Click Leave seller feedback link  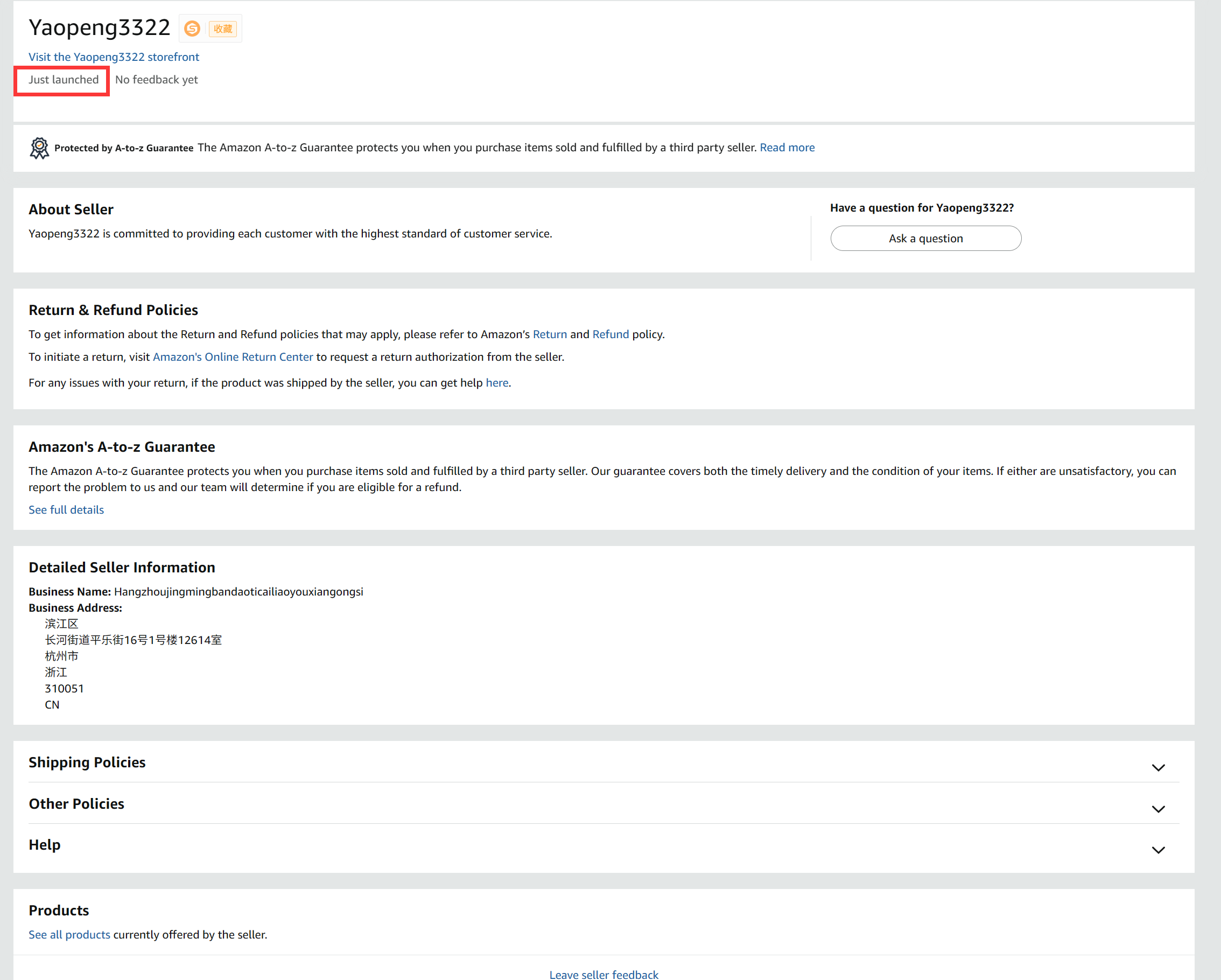604,974
